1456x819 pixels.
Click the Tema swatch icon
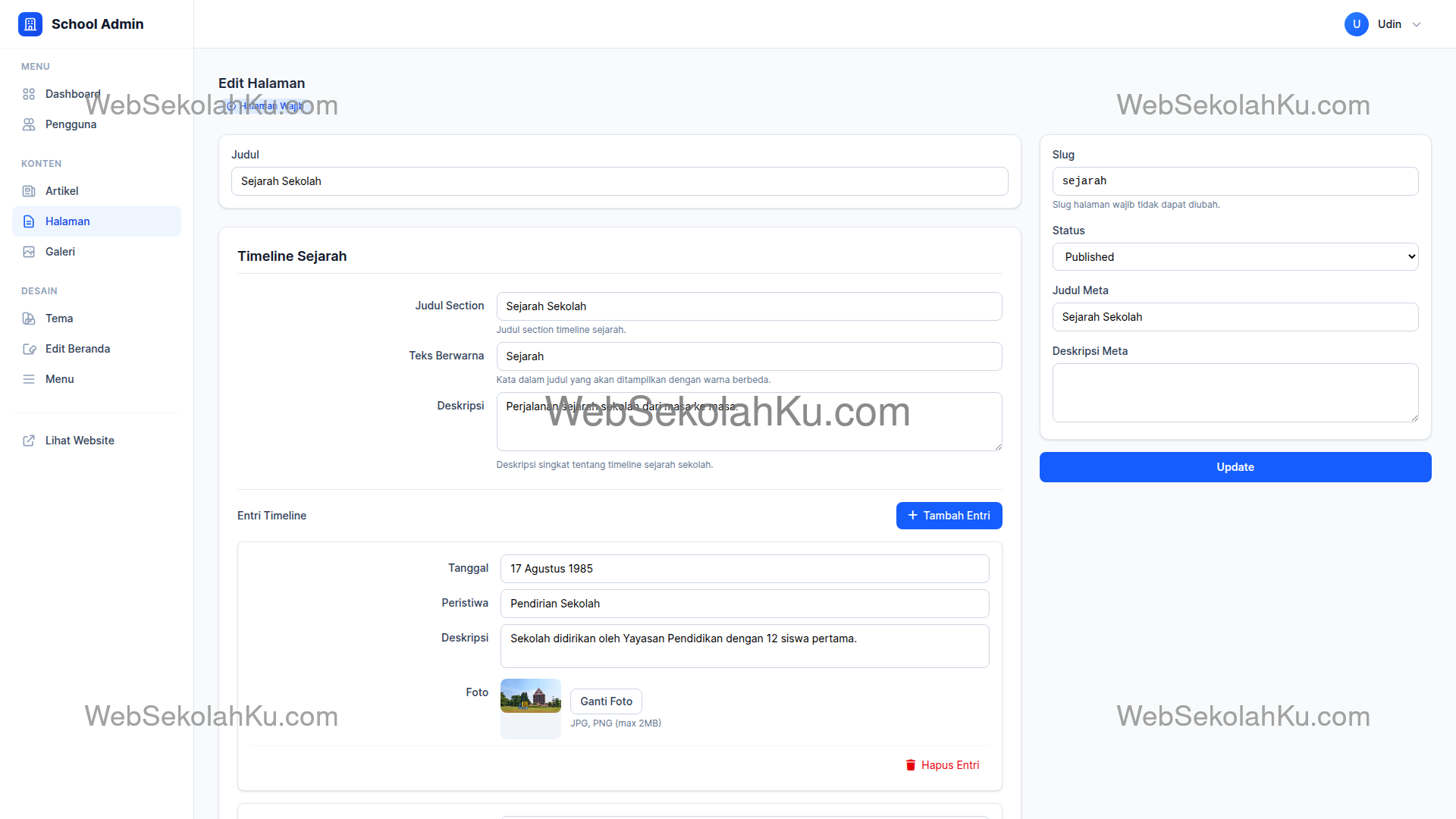(x=29, y=318)
